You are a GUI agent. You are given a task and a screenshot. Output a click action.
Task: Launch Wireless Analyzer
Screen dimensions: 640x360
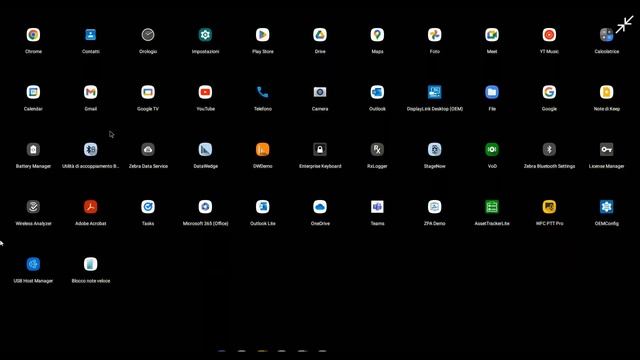33,207
